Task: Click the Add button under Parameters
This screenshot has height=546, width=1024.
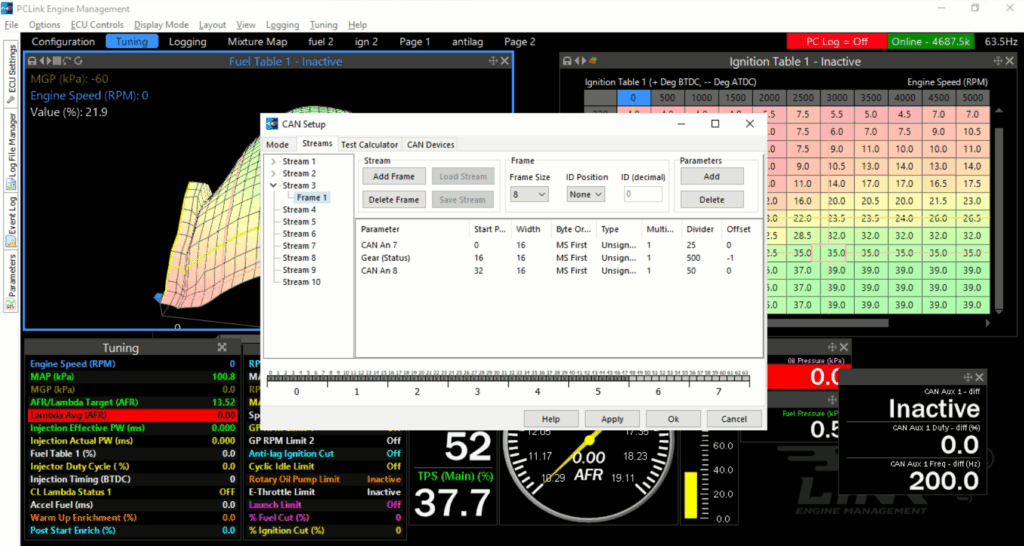Action: click(x=712, y=176)
